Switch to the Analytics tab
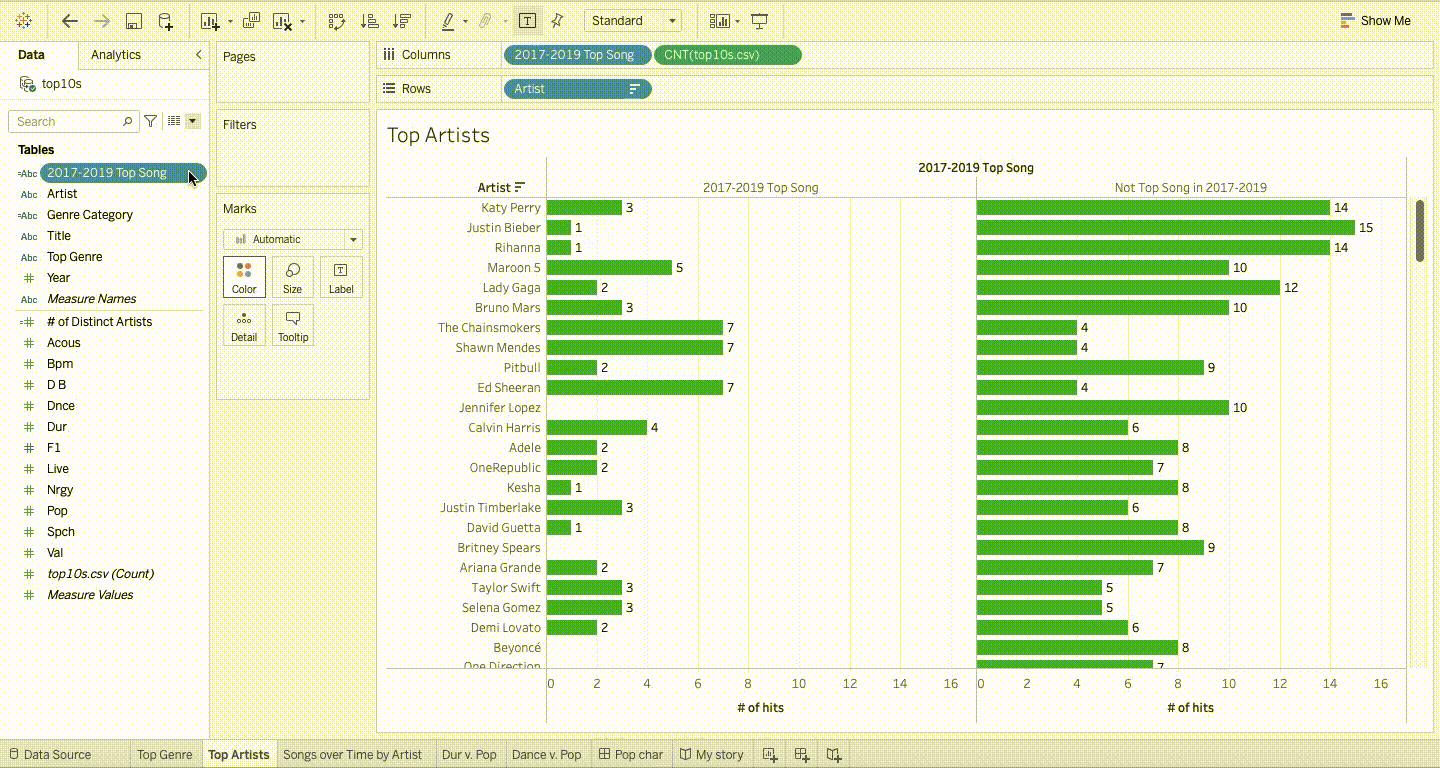This screenshot has width=1440, height=768. click(116, 55)
